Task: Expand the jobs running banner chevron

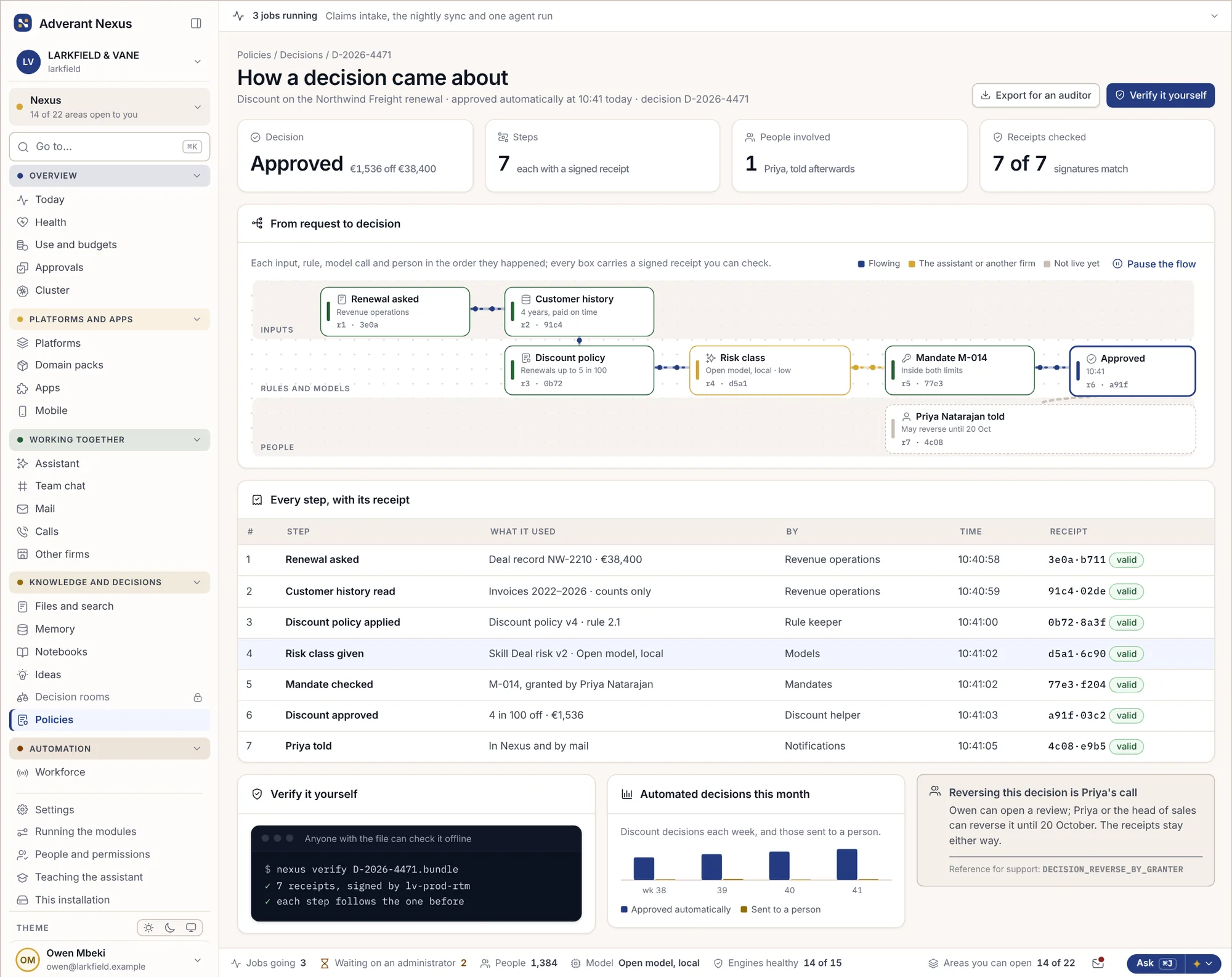Action: 1214,16
